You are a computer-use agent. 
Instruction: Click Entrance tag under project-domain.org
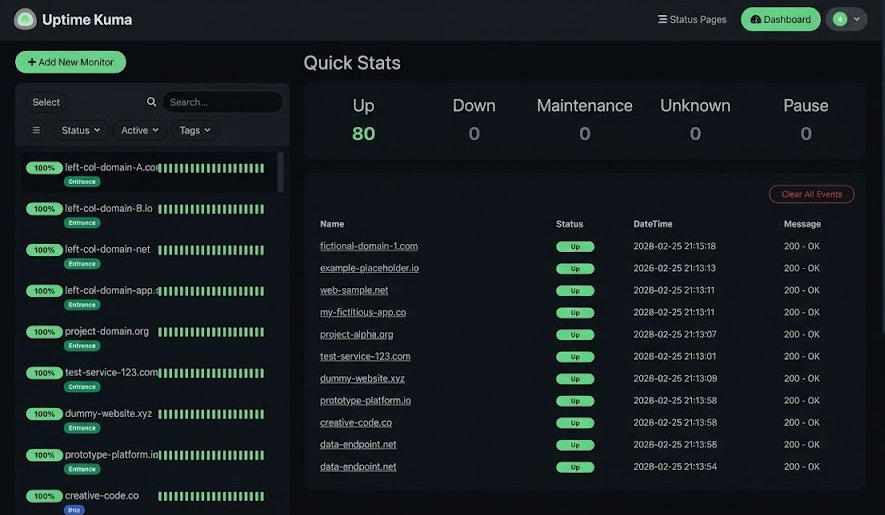[82, 346]
